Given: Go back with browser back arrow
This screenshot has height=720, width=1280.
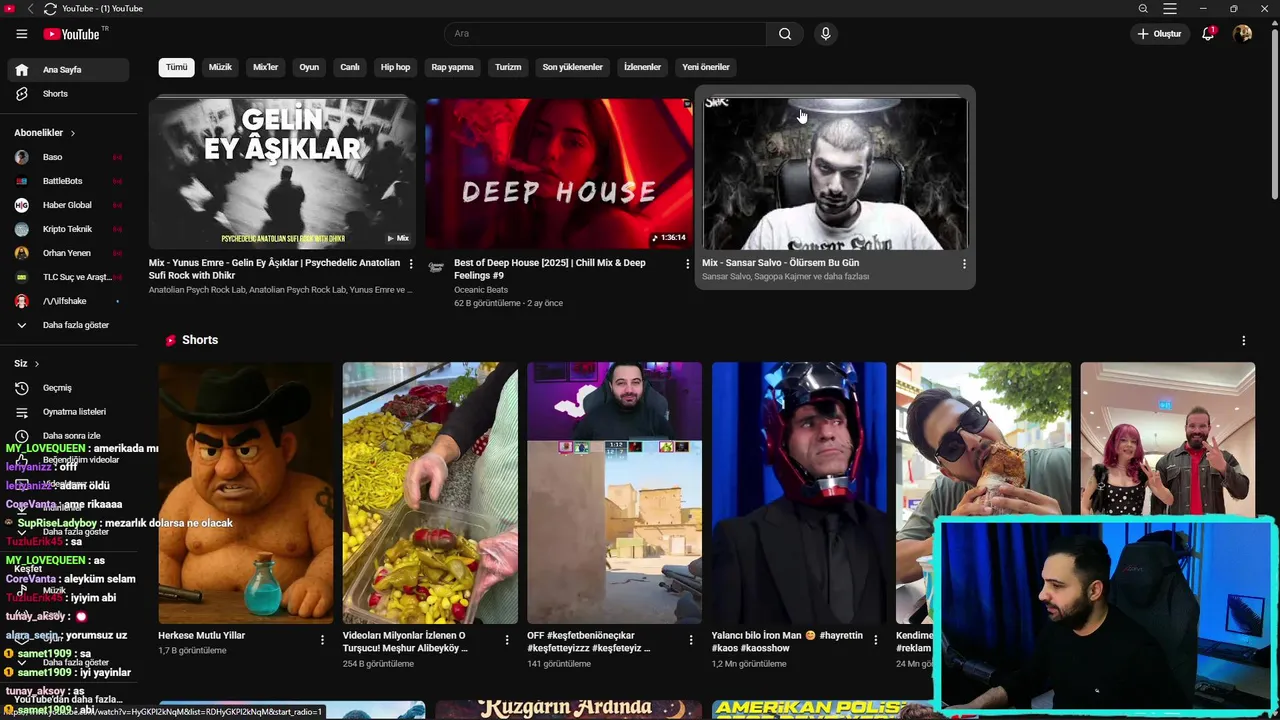Looking at the screenshot, I should tap(30, 8).
